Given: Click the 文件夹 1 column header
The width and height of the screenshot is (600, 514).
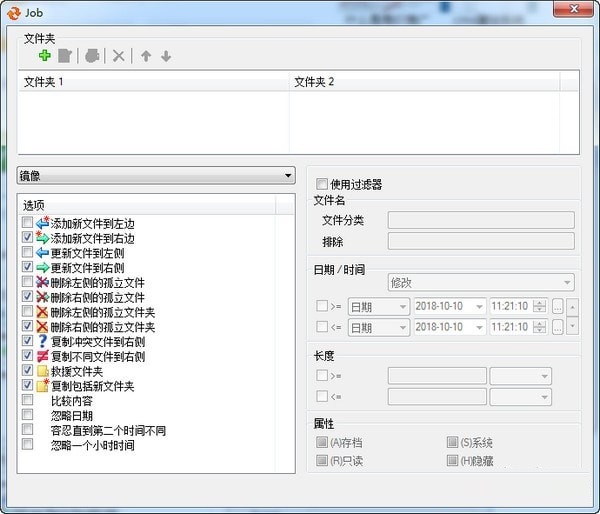Looking at the screenshot, I should tap(153, 82).
